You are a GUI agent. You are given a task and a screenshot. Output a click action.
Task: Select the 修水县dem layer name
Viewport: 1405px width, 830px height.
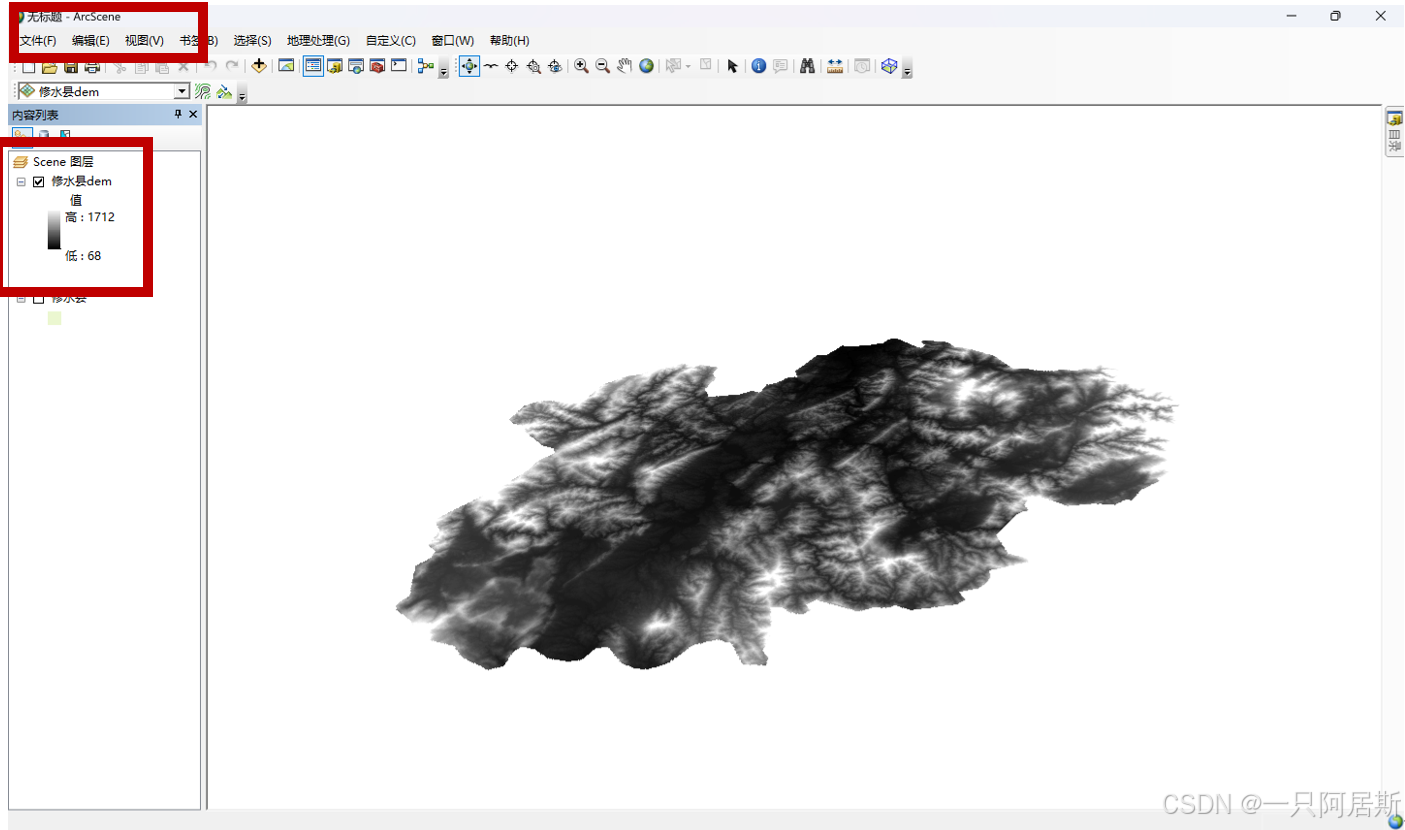coord(81,181)
